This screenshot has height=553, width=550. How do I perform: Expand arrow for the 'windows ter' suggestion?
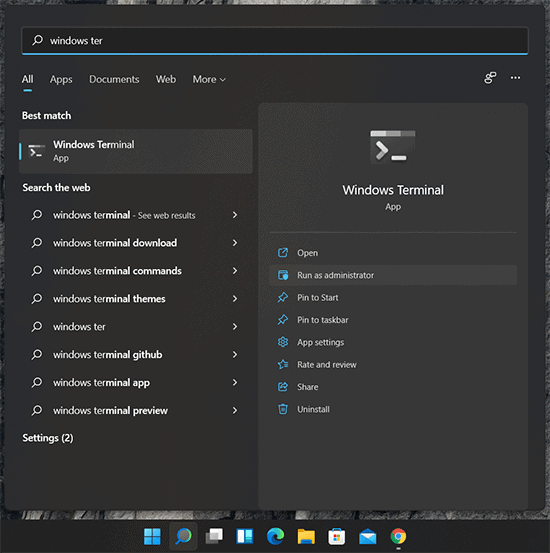pyautogui.click(x=235, y=326)
